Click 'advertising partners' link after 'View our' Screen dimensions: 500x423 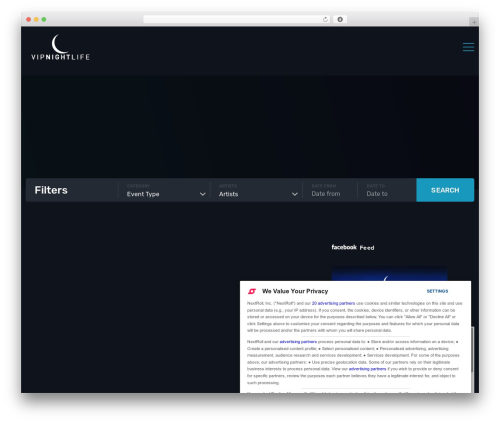pyautogui.click(x=367, y=369)
